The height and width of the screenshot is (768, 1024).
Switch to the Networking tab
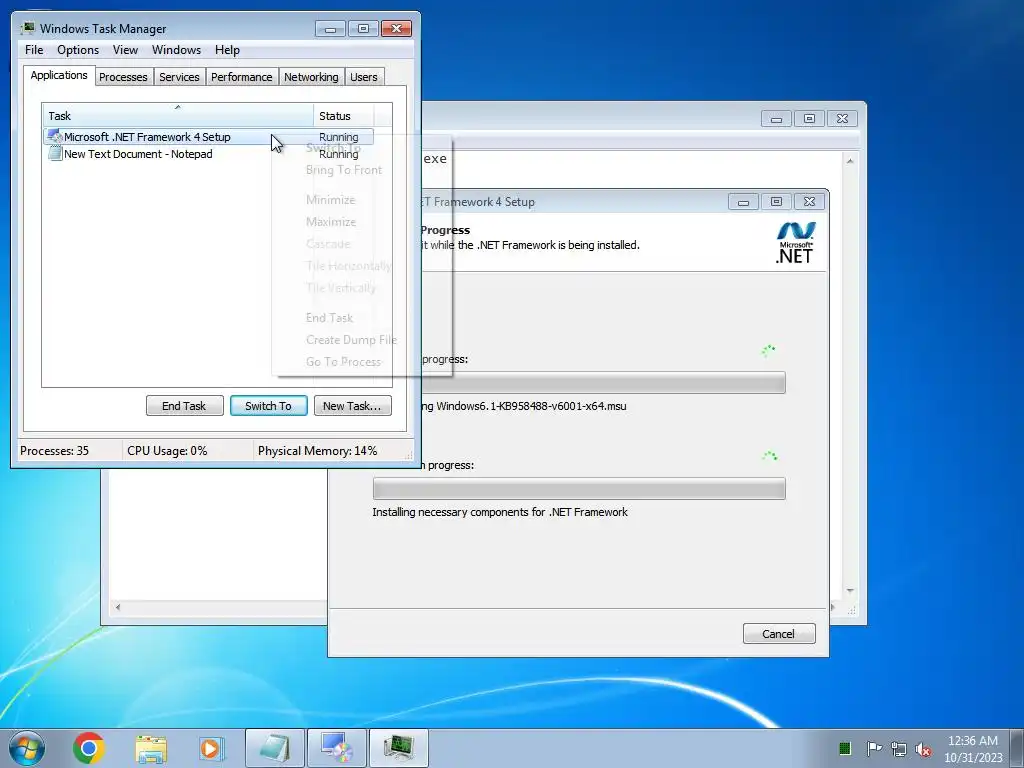(x=312, y=77)
